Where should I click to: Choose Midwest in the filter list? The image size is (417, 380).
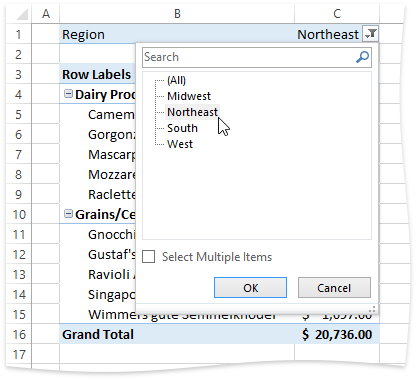coord(189,96)
